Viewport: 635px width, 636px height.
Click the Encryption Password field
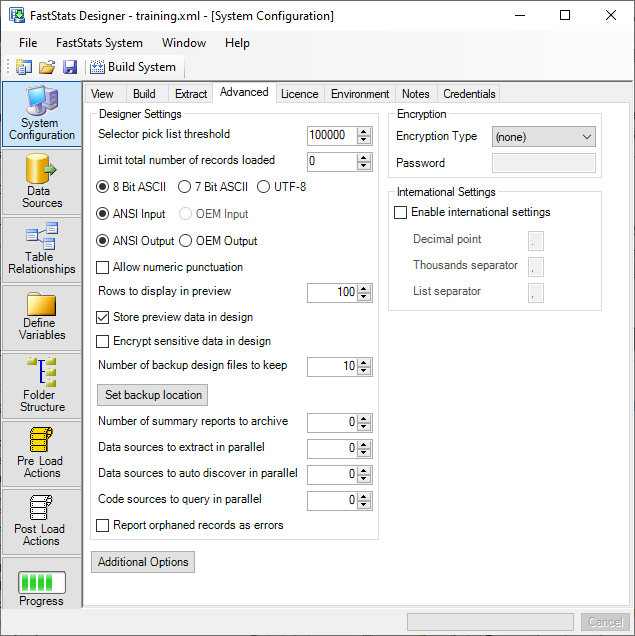(544, 163)
